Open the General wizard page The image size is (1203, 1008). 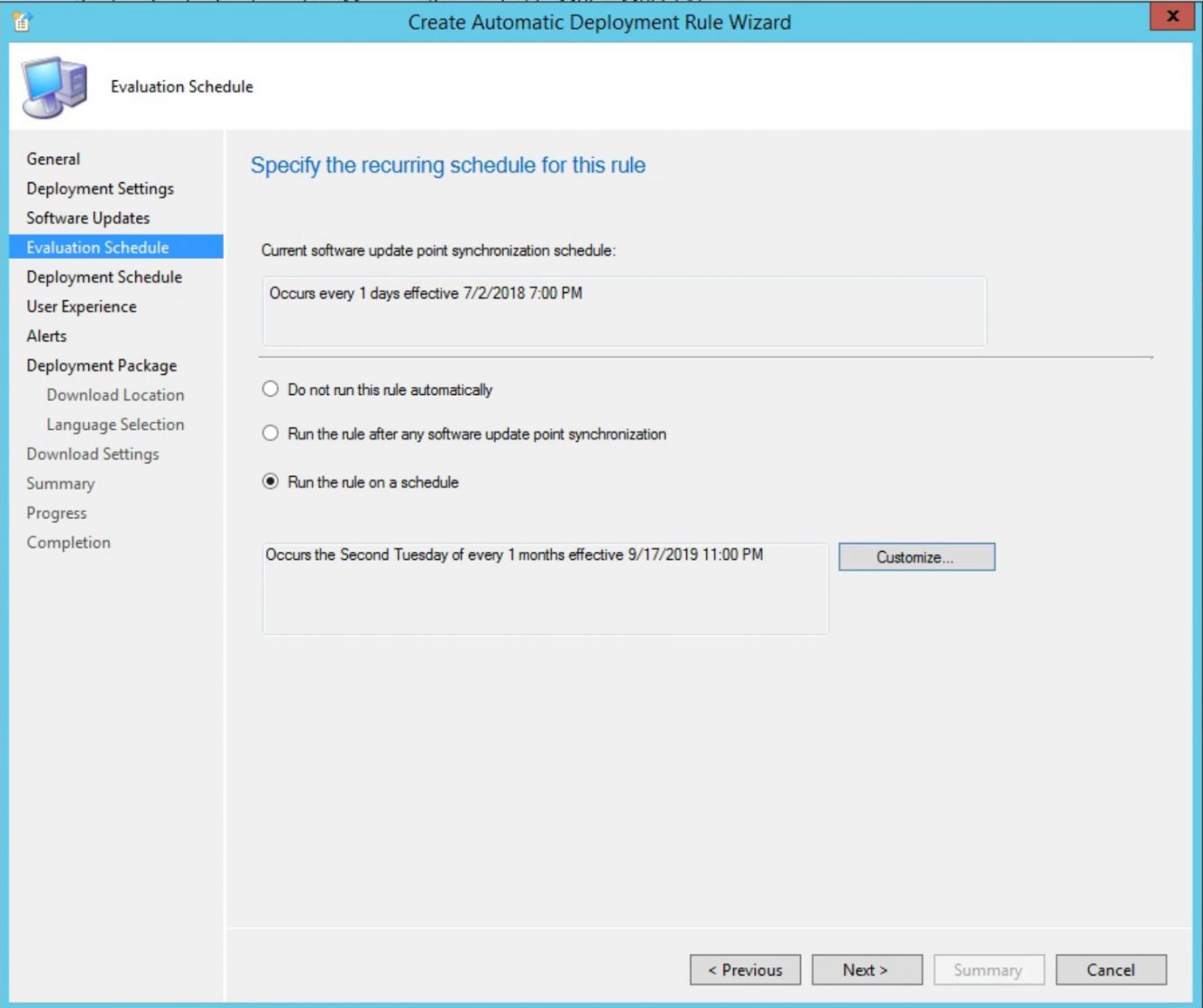coord(53,159)
